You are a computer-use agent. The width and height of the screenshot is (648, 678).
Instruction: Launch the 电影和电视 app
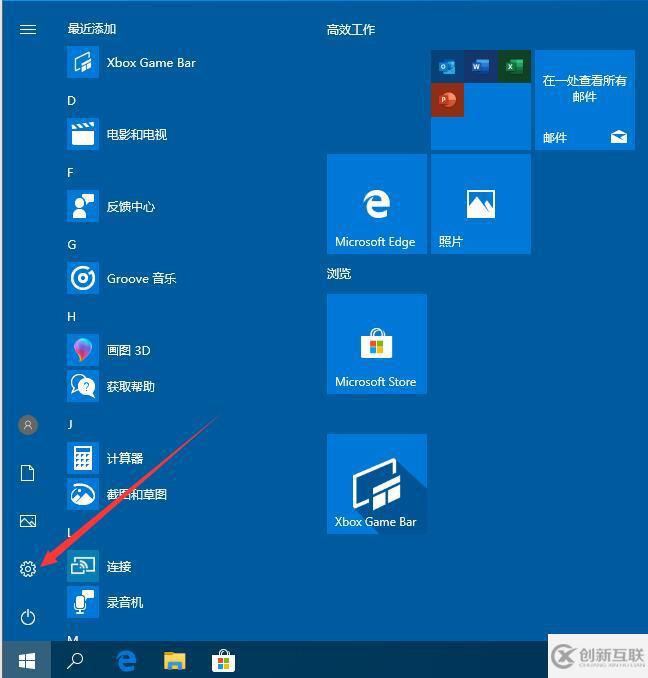coord(117,134)
